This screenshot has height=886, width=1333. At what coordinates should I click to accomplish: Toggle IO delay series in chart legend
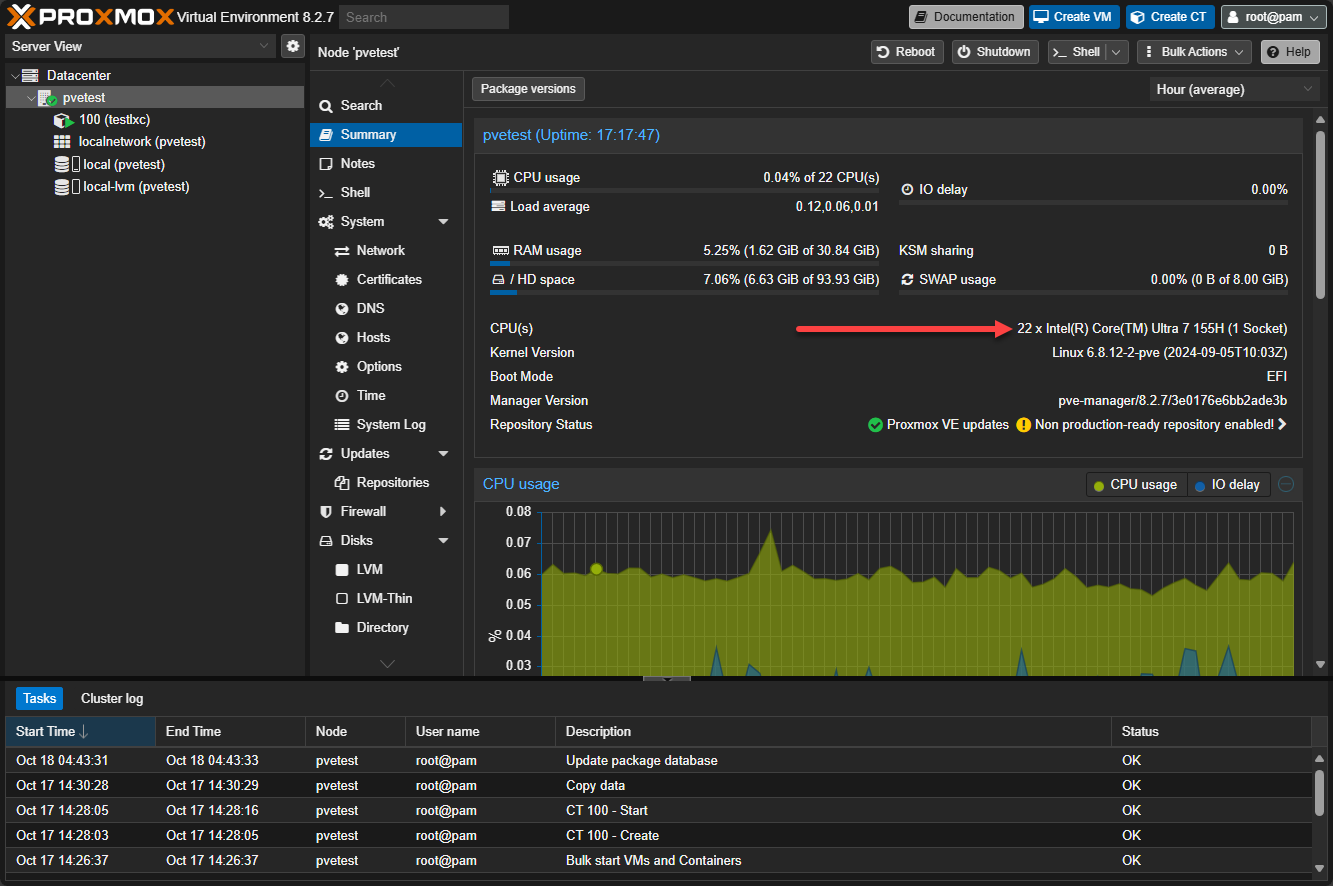point(1227,485)
